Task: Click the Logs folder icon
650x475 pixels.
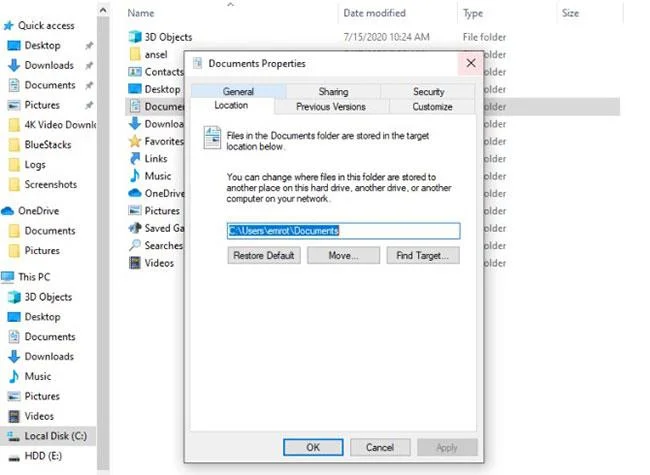Action: pyautogui.click(x=14, y=165)
